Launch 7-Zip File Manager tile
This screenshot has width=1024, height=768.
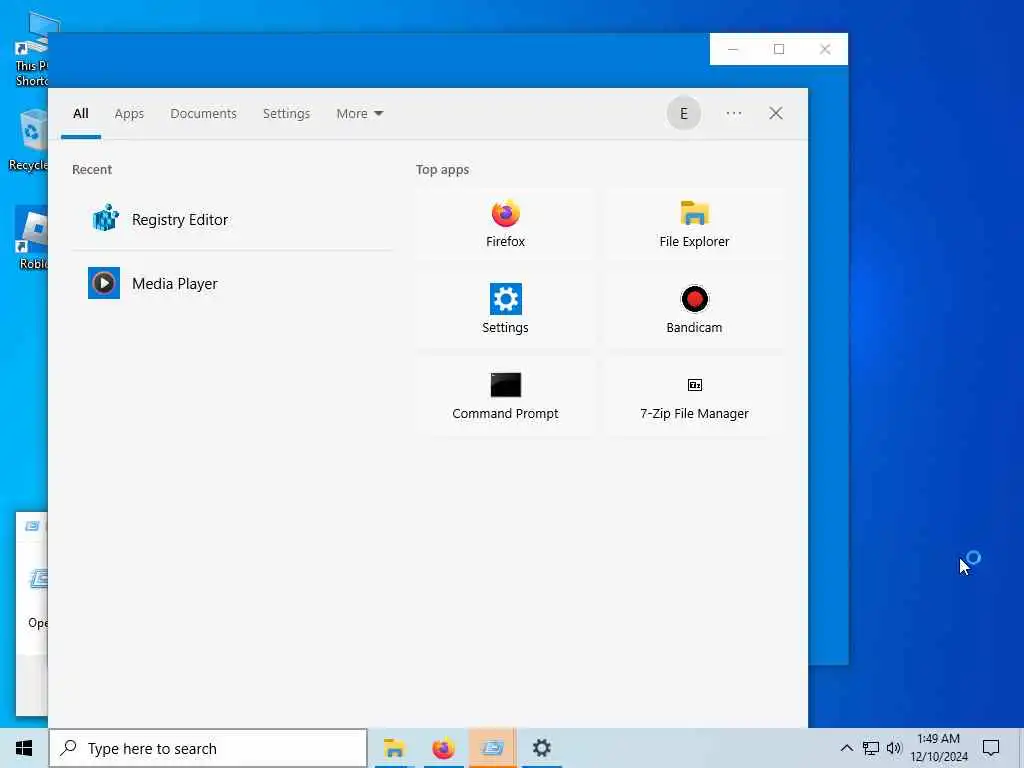pyautogui.click(x=694, y=396)
